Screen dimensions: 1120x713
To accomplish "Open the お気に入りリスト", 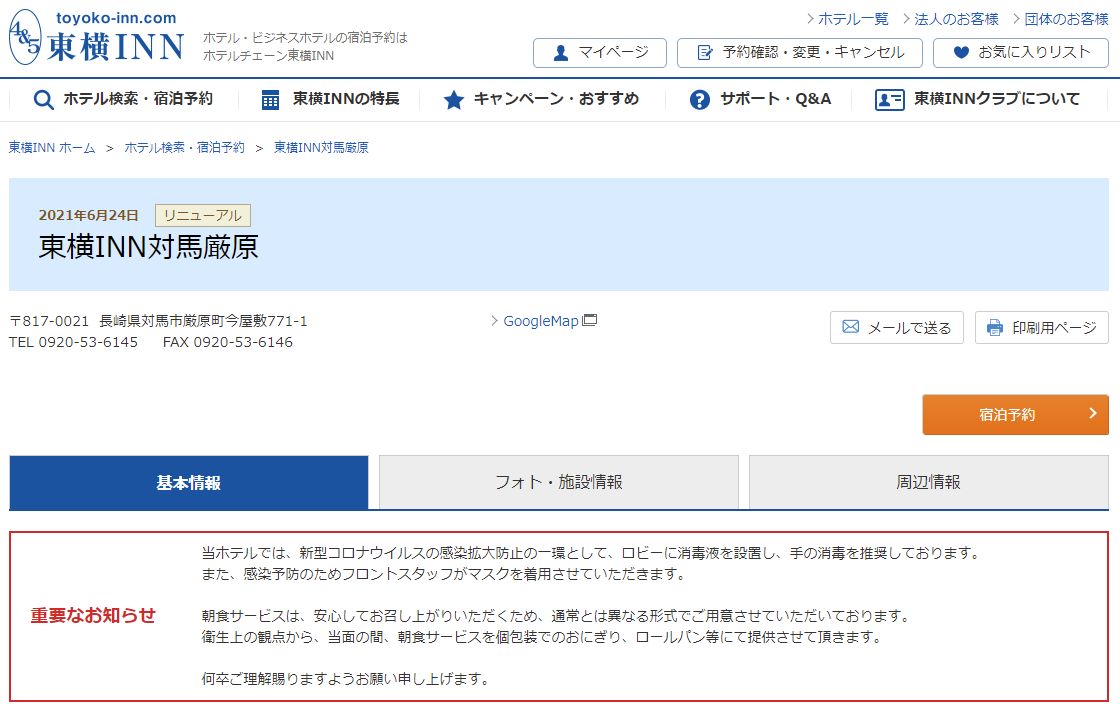I will (1021, 53).
